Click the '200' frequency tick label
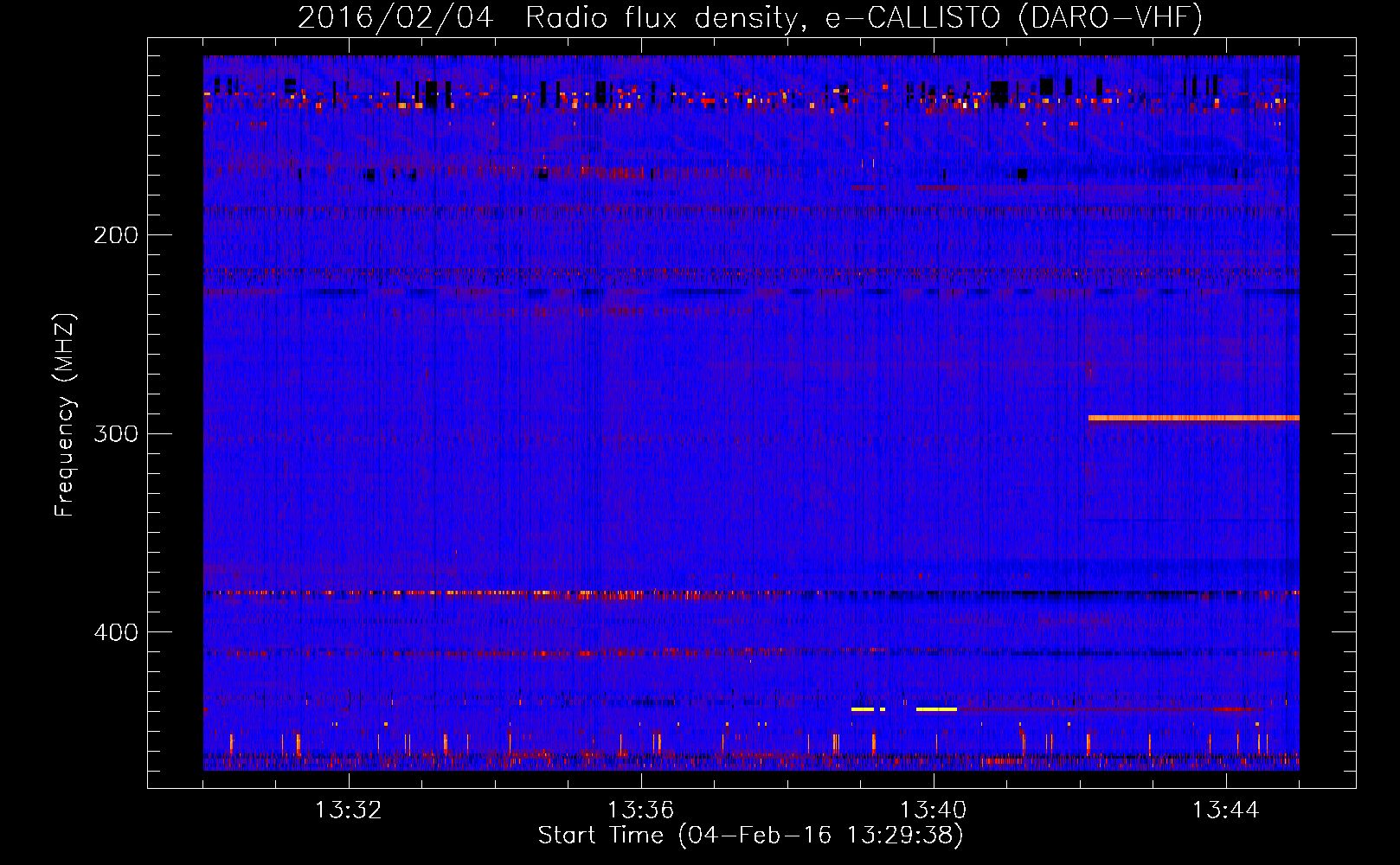 (116, 235)
